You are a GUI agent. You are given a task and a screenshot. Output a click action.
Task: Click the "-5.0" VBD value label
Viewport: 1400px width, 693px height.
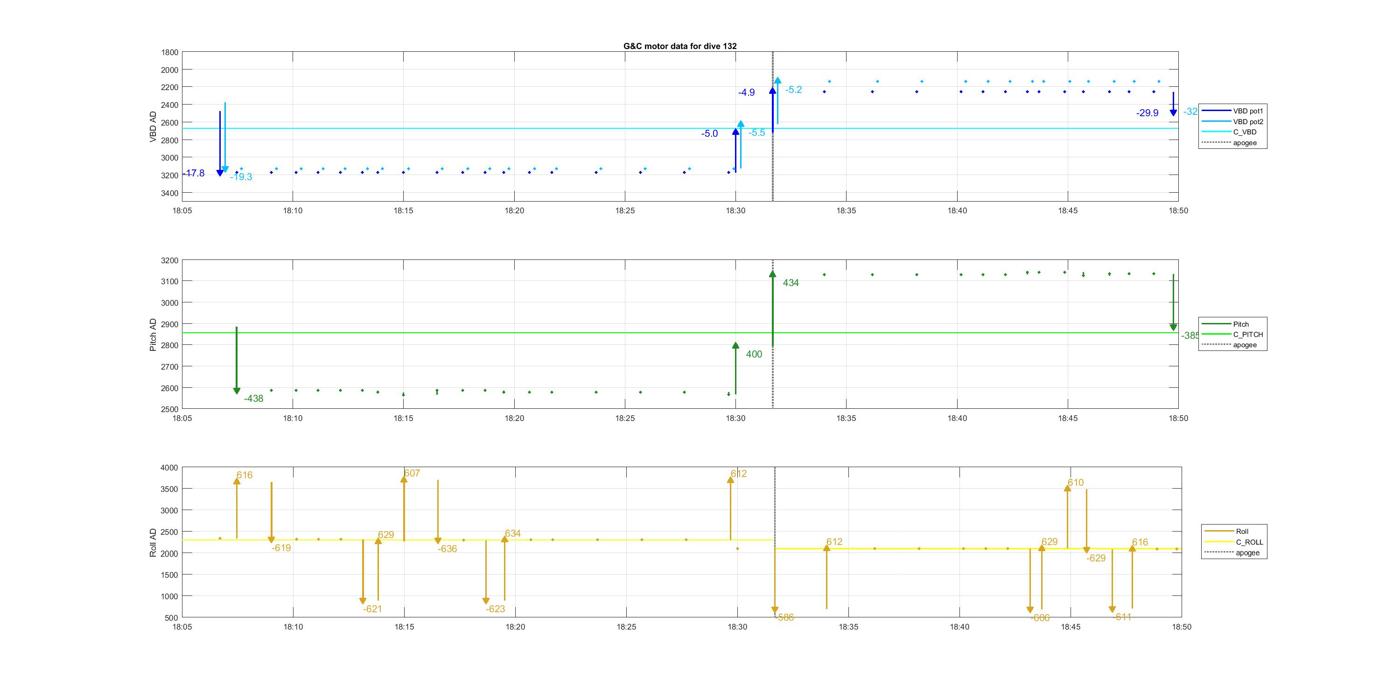[709, 133]
